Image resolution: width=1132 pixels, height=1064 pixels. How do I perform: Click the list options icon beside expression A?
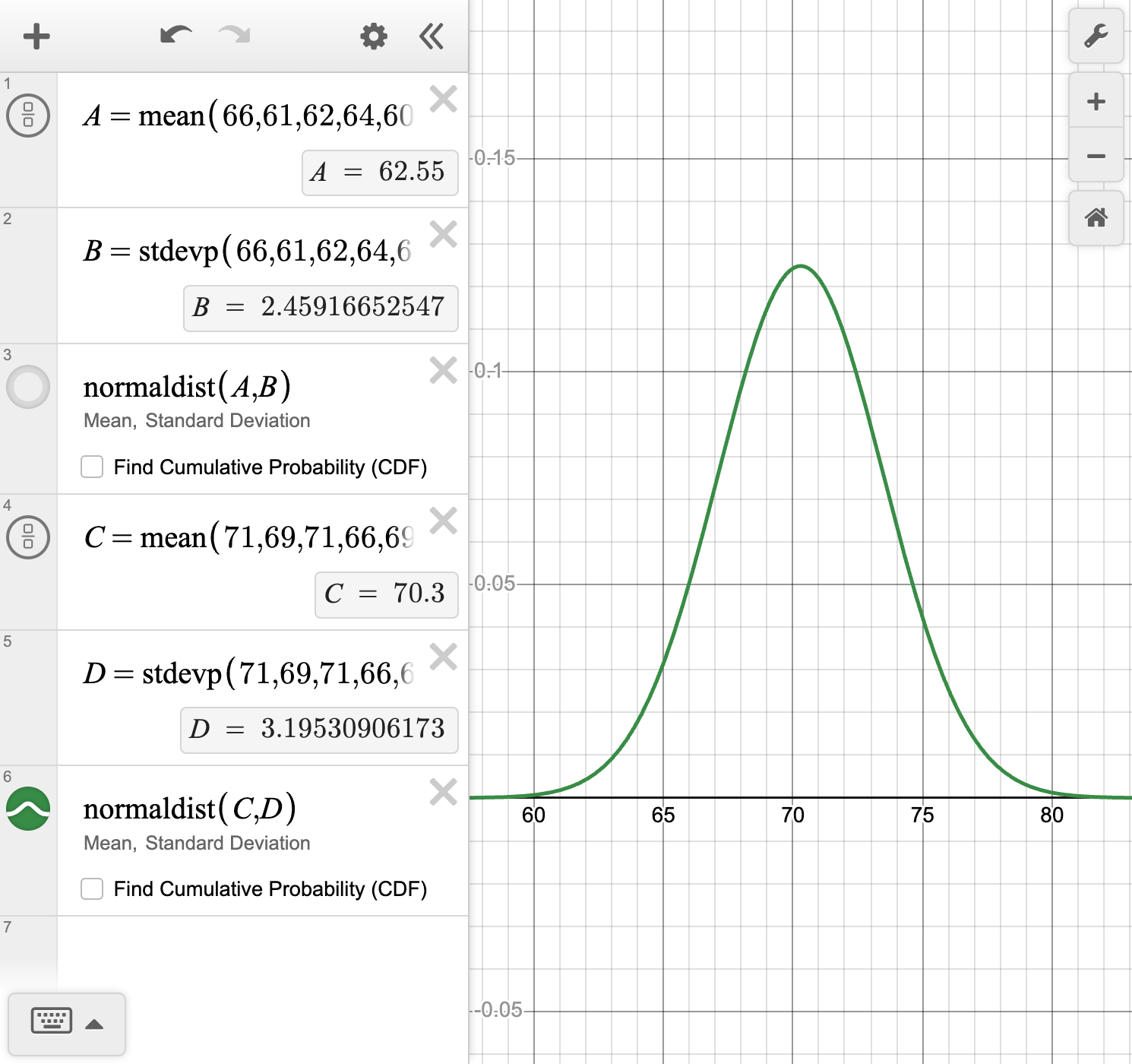(x=28, y=116)
